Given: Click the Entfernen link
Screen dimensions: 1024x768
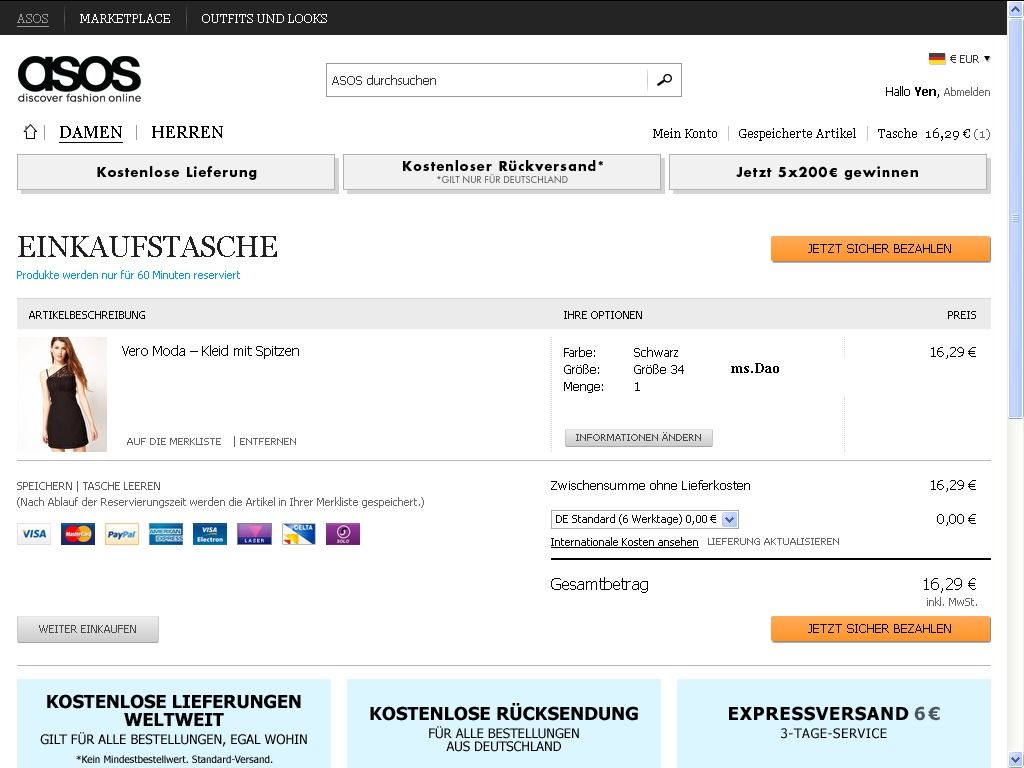Looking at the screenshot, I should click(268, 441).
